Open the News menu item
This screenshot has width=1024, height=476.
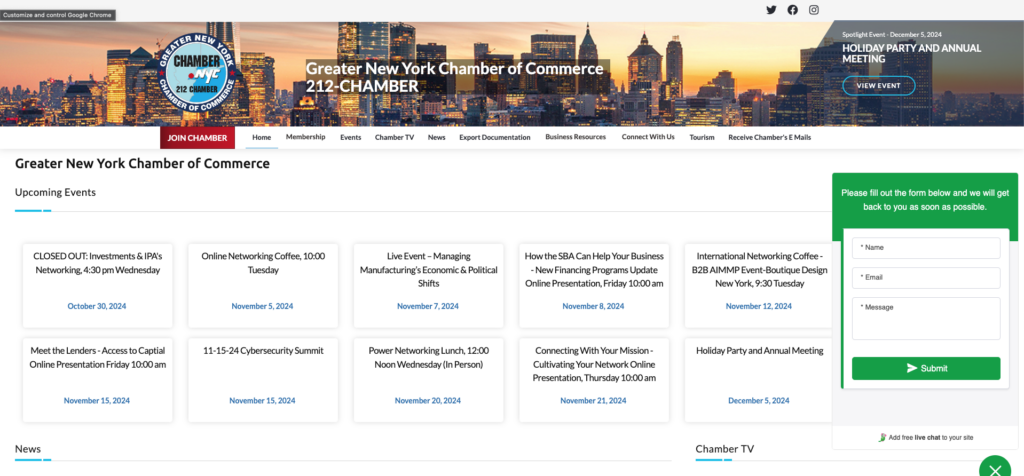(437, 138)
